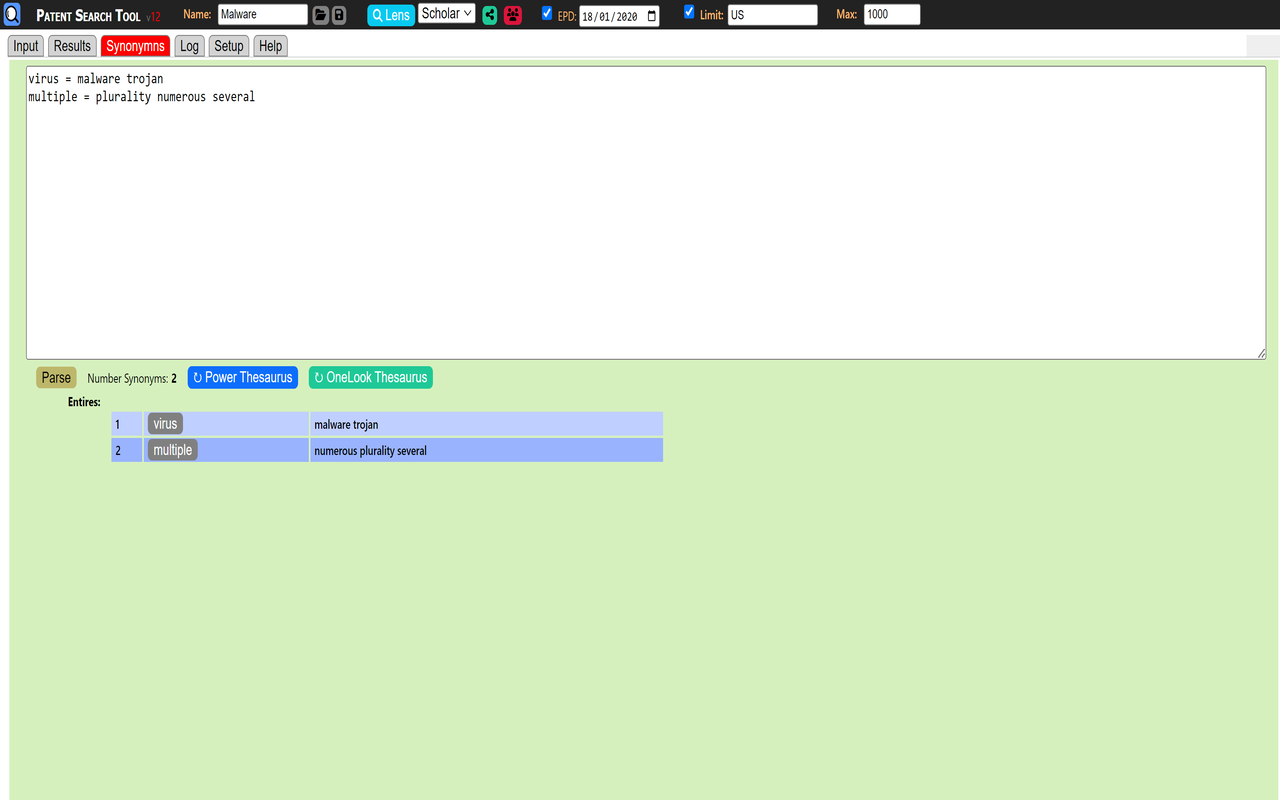This screenshot has height=800, width=1280.
Task: Click the Patent Search Tool logo icon
Action: pyautogui.click(x=12, y=15)
